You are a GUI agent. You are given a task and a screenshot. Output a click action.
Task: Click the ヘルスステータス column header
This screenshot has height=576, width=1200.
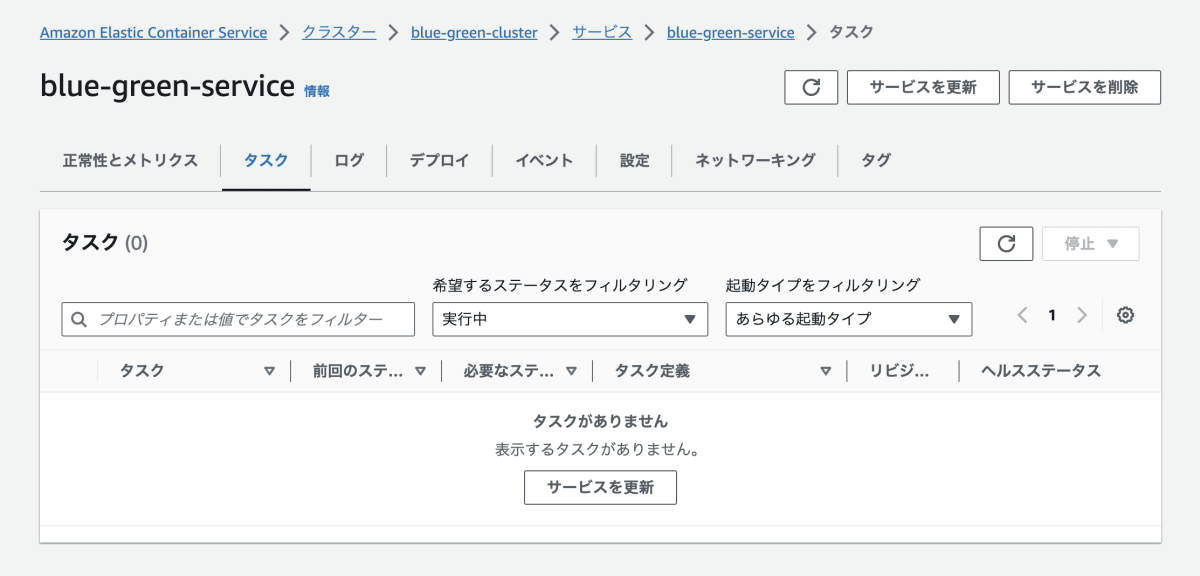[1040, 371]
